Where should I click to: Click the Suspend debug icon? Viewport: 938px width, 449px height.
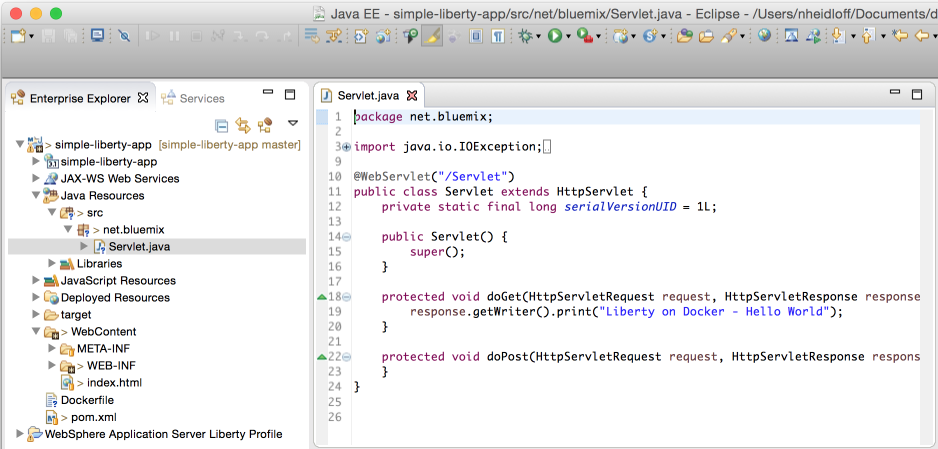coord(175,36)
